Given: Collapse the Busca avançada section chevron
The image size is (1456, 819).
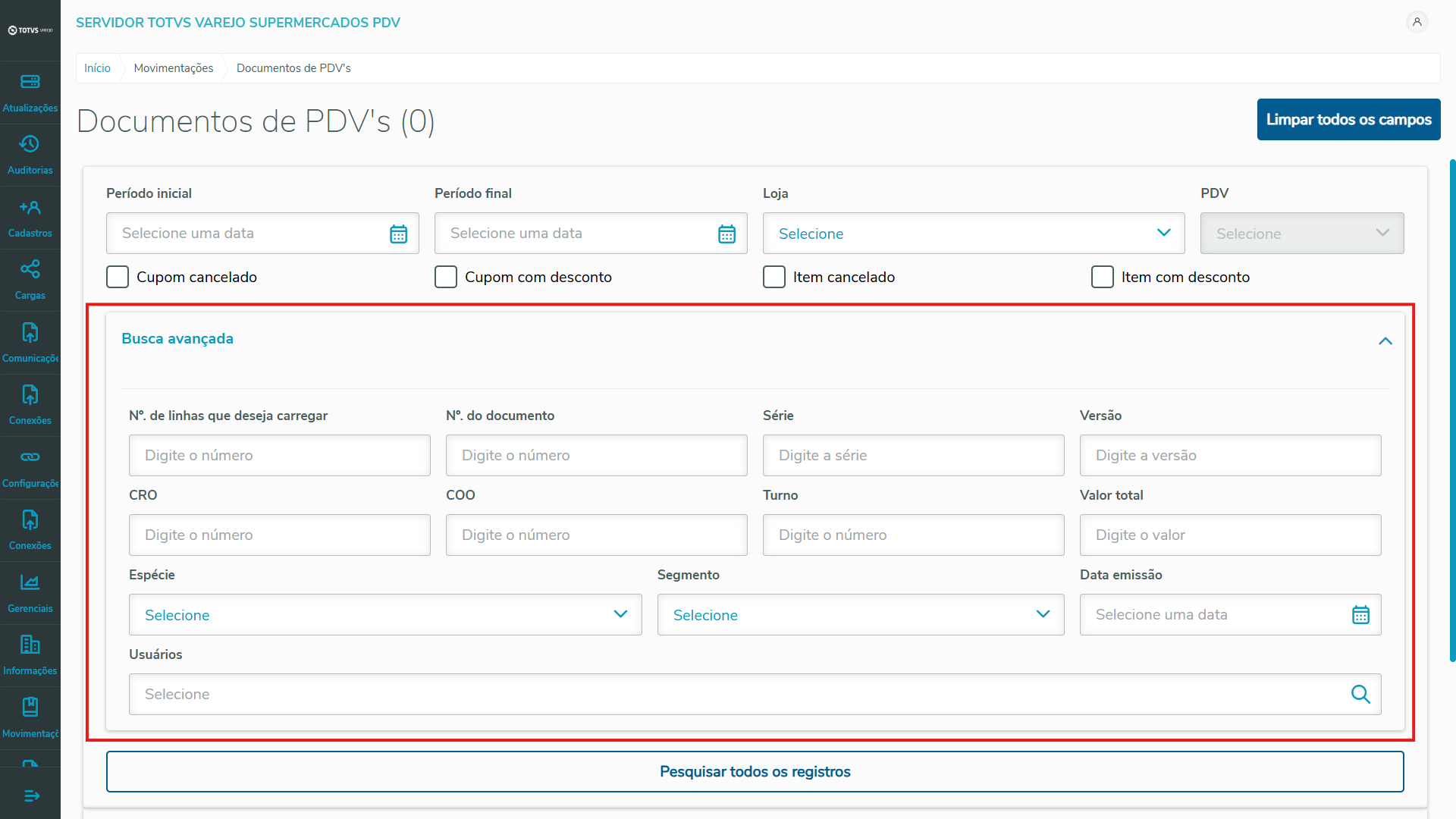Looking at the screenshot, I should click(x=1385, y=340).
